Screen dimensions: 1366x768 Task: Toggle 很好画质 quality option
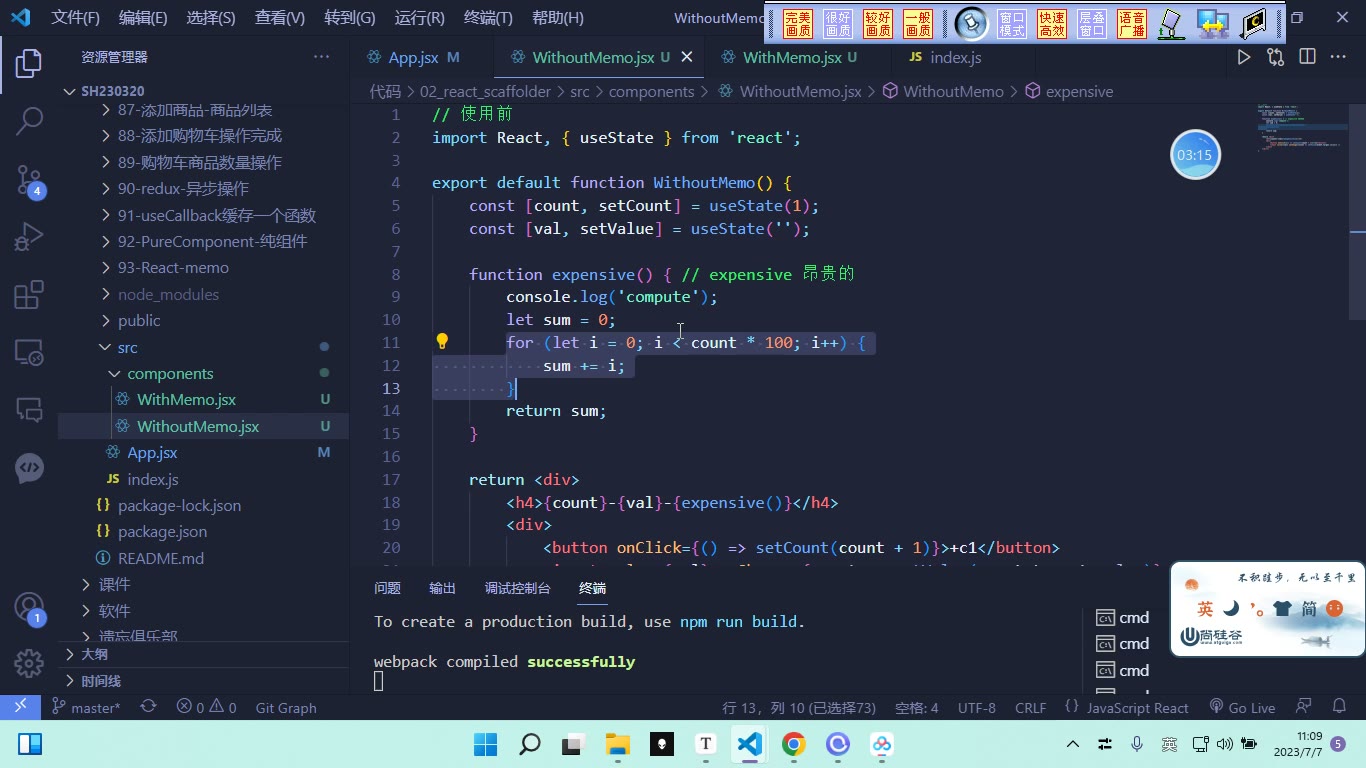838,24
